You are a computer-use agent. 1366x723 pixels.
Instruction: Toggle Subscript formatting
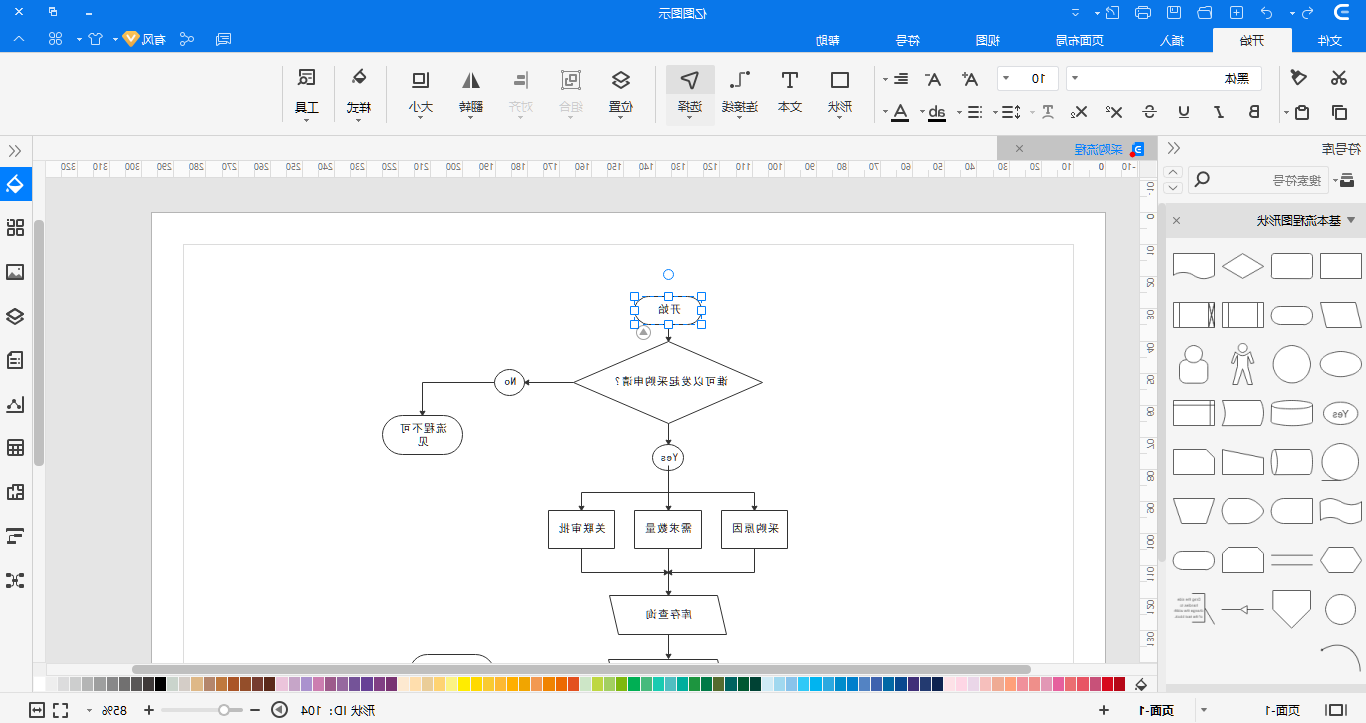[1081, 112]
